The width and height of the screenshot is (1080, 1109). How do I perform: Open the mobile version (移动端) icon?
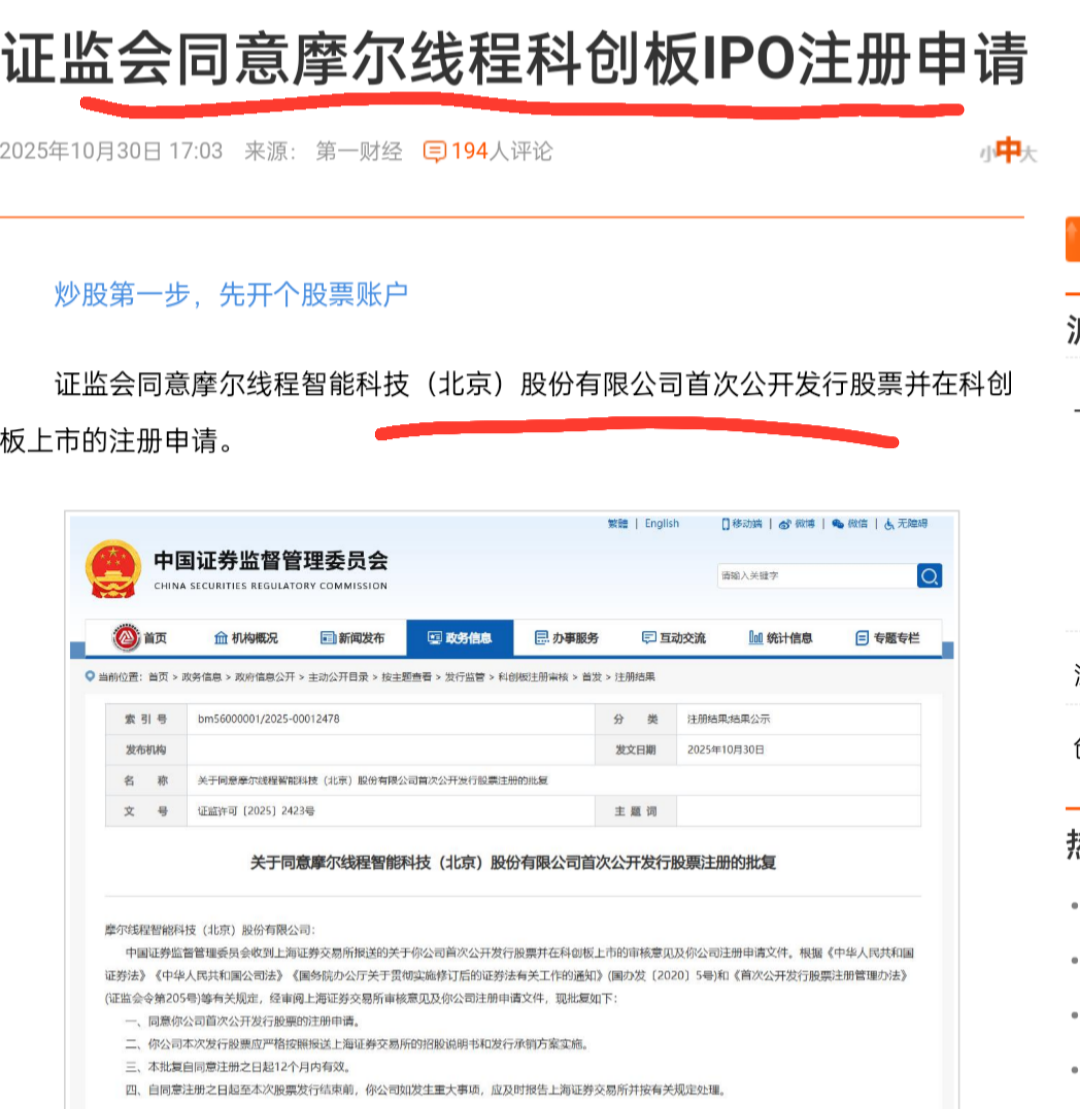pos(741,523)
